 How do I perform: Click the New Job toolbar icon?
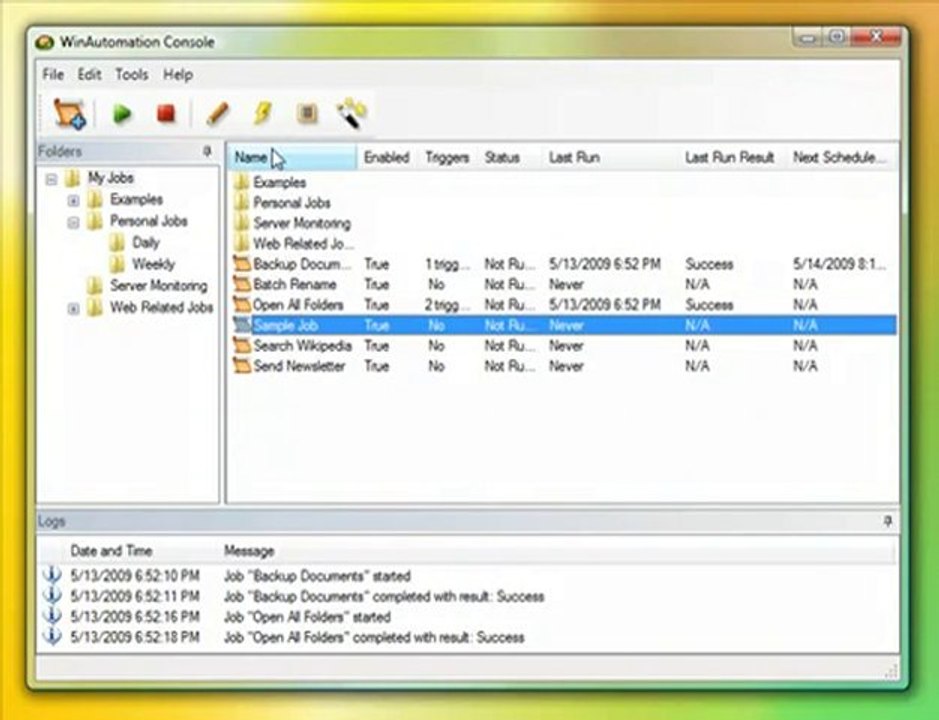pos(69,113)
